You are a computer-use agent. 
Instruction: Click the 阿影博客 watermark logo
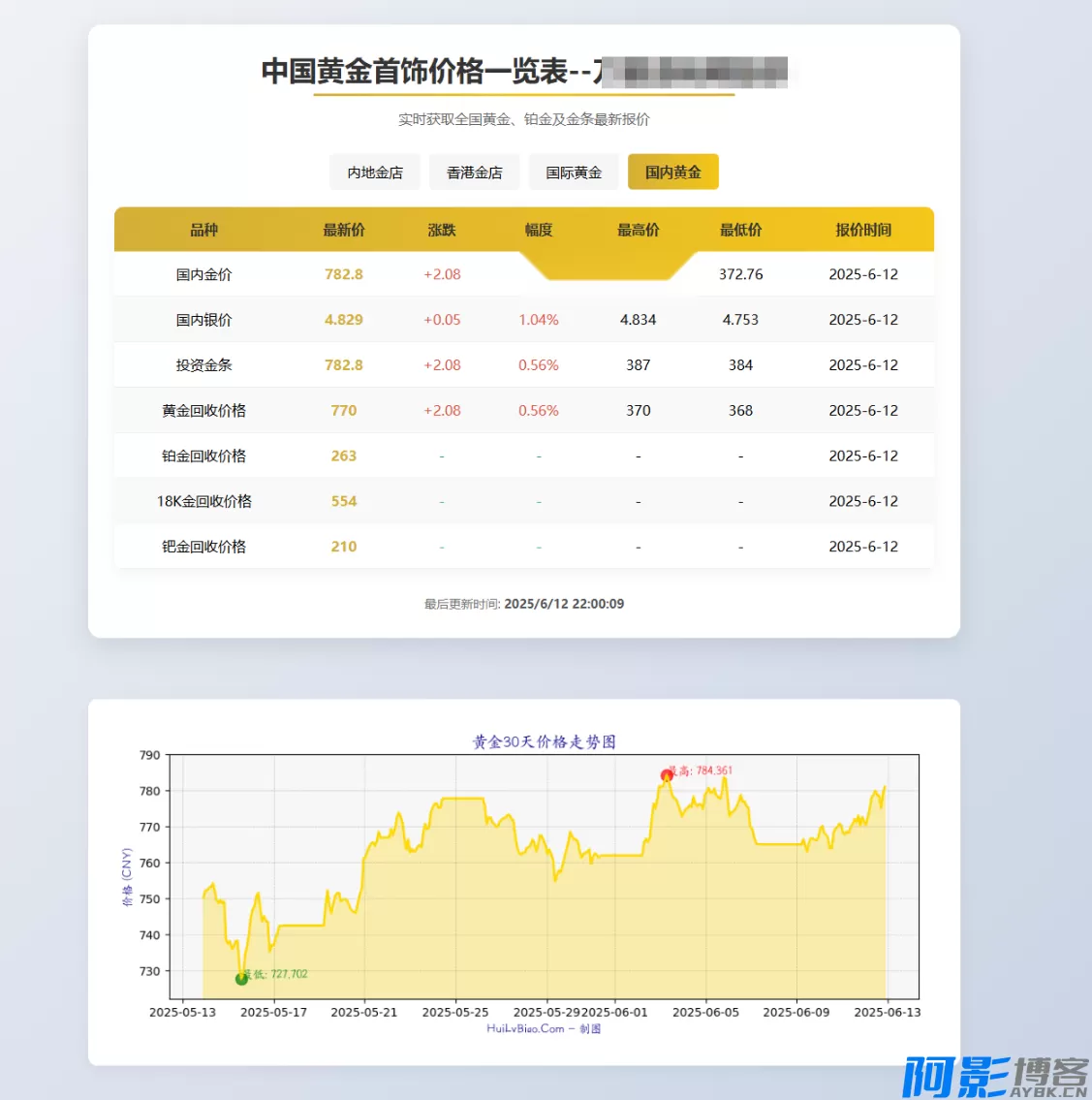click(x=994, y=1077)
